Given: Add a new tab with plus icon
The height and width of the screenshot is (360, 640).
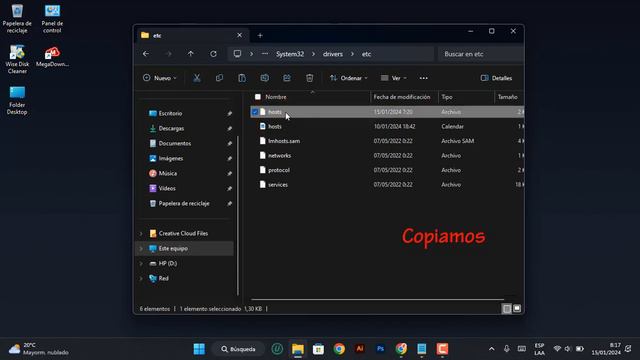Looking at the screenshot, I should (260, 36).
